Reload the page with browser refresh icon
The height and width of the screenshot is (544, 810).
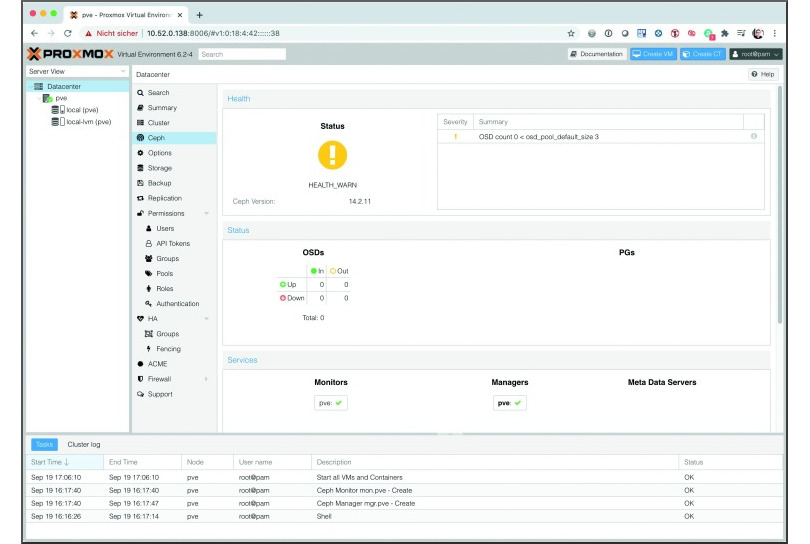(68, 33)
